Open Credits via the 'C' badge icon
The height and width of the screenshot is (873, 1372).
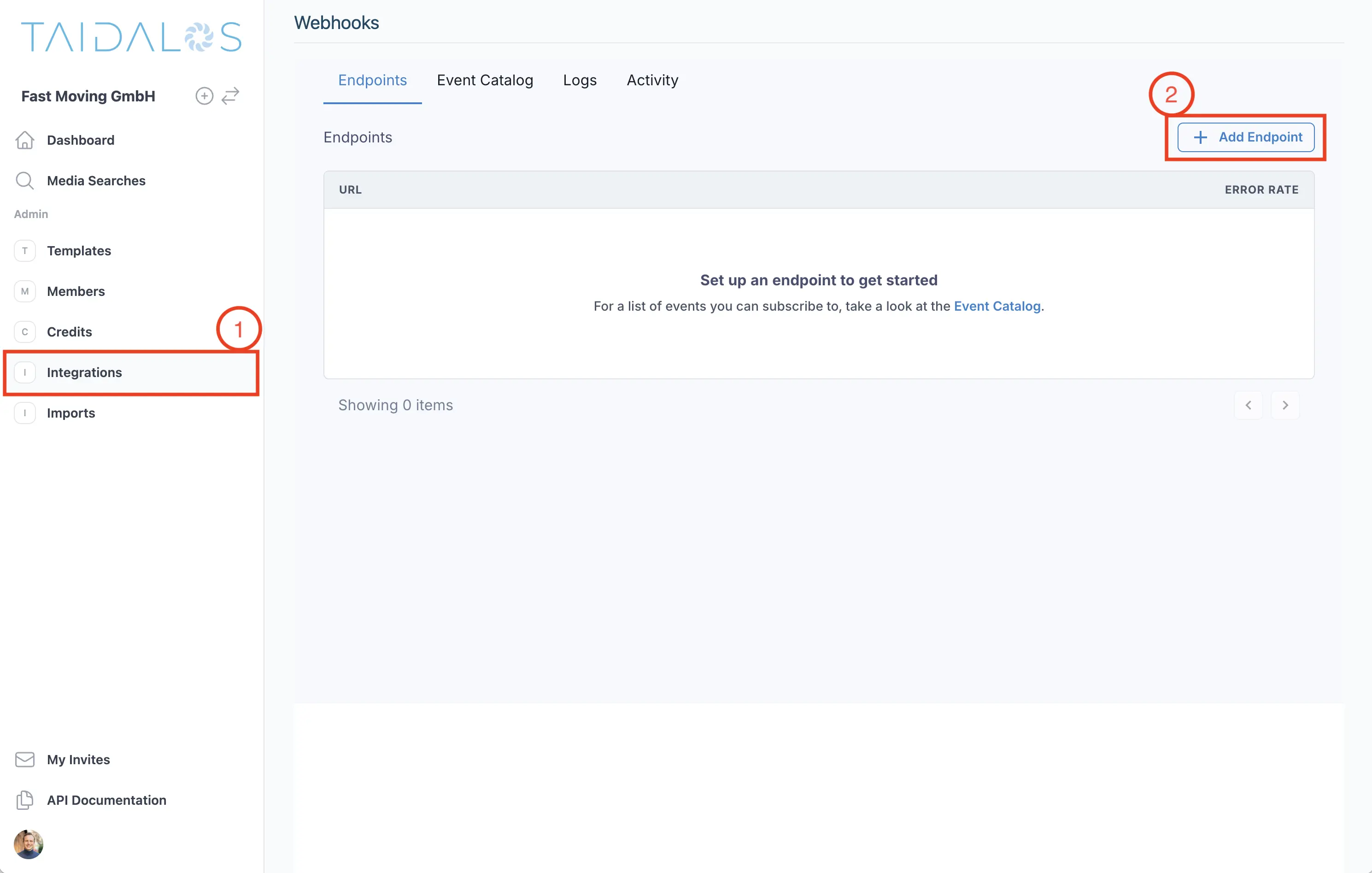(24, 331)
